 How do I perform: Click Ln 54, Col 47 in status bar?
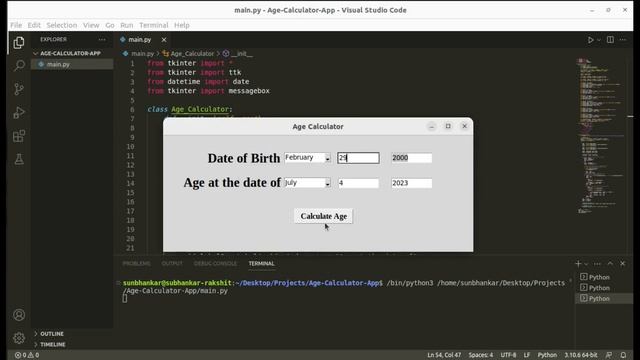point(444,355)
